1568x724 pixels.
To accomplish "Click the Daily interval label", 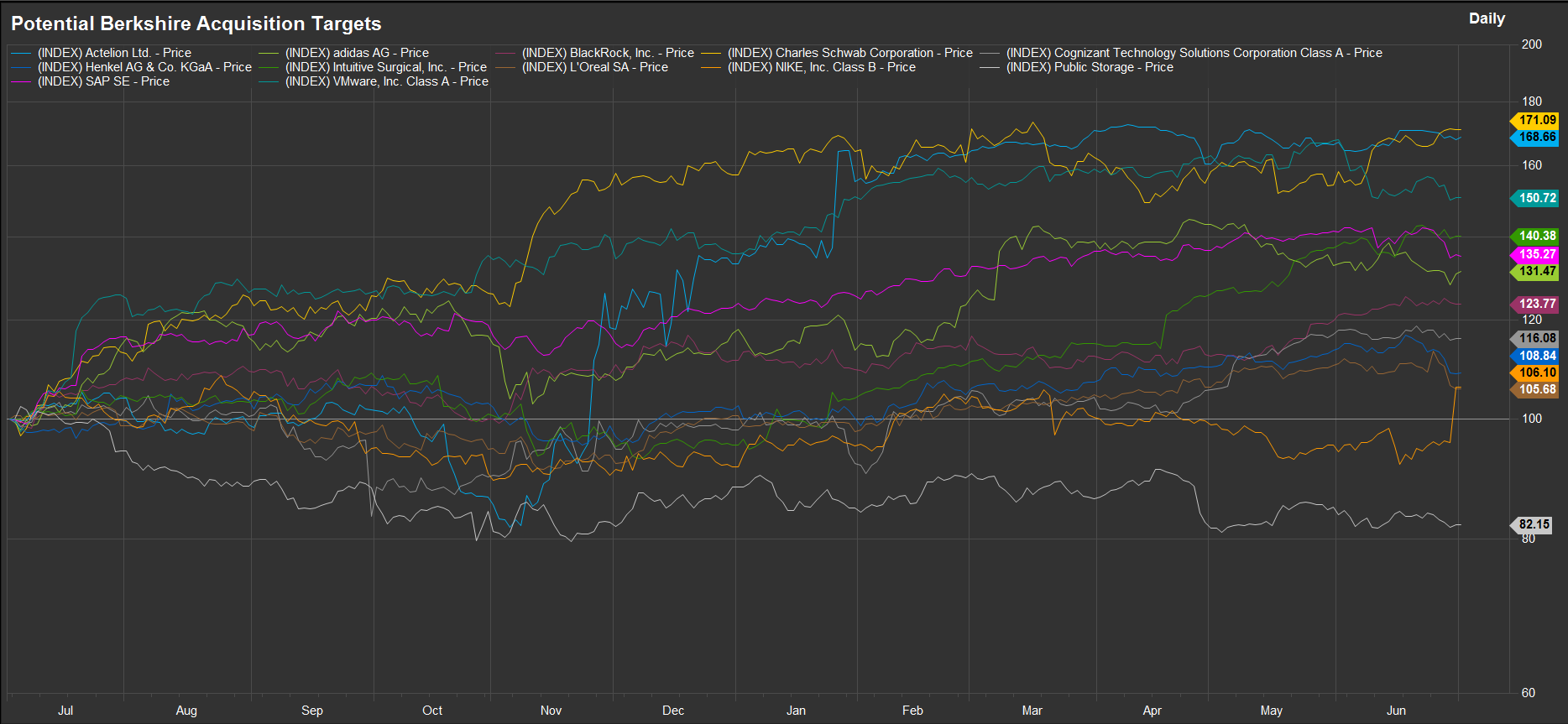I will (1487, 18).
